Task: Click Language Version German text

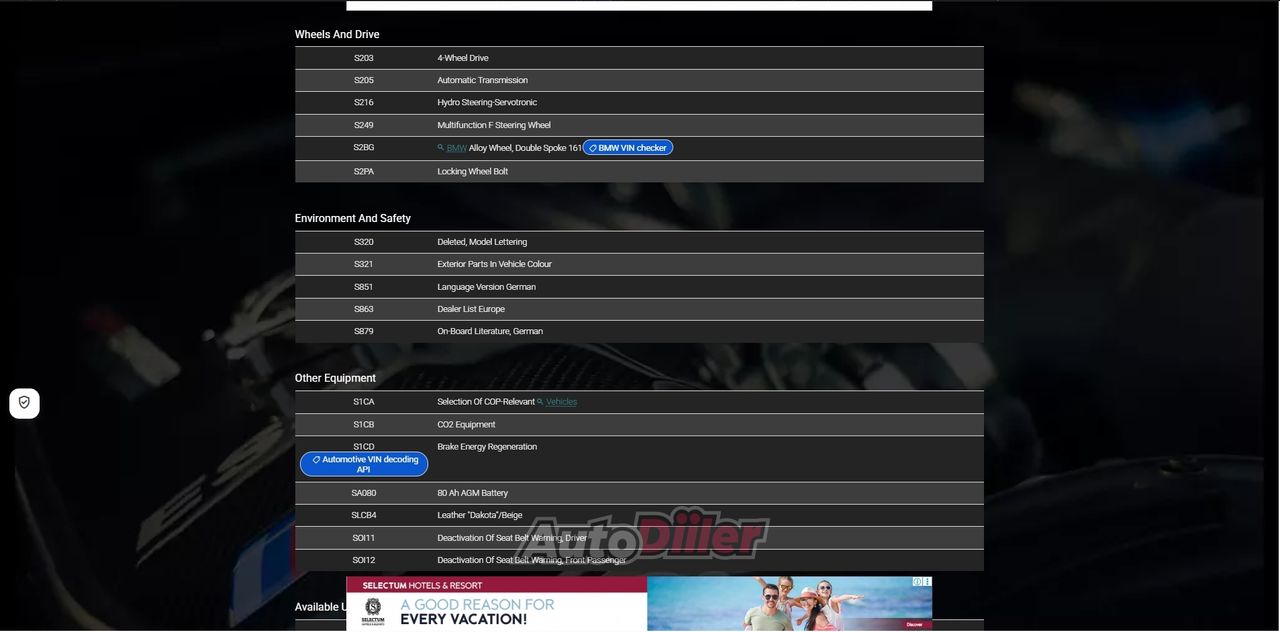Action: 486,287
